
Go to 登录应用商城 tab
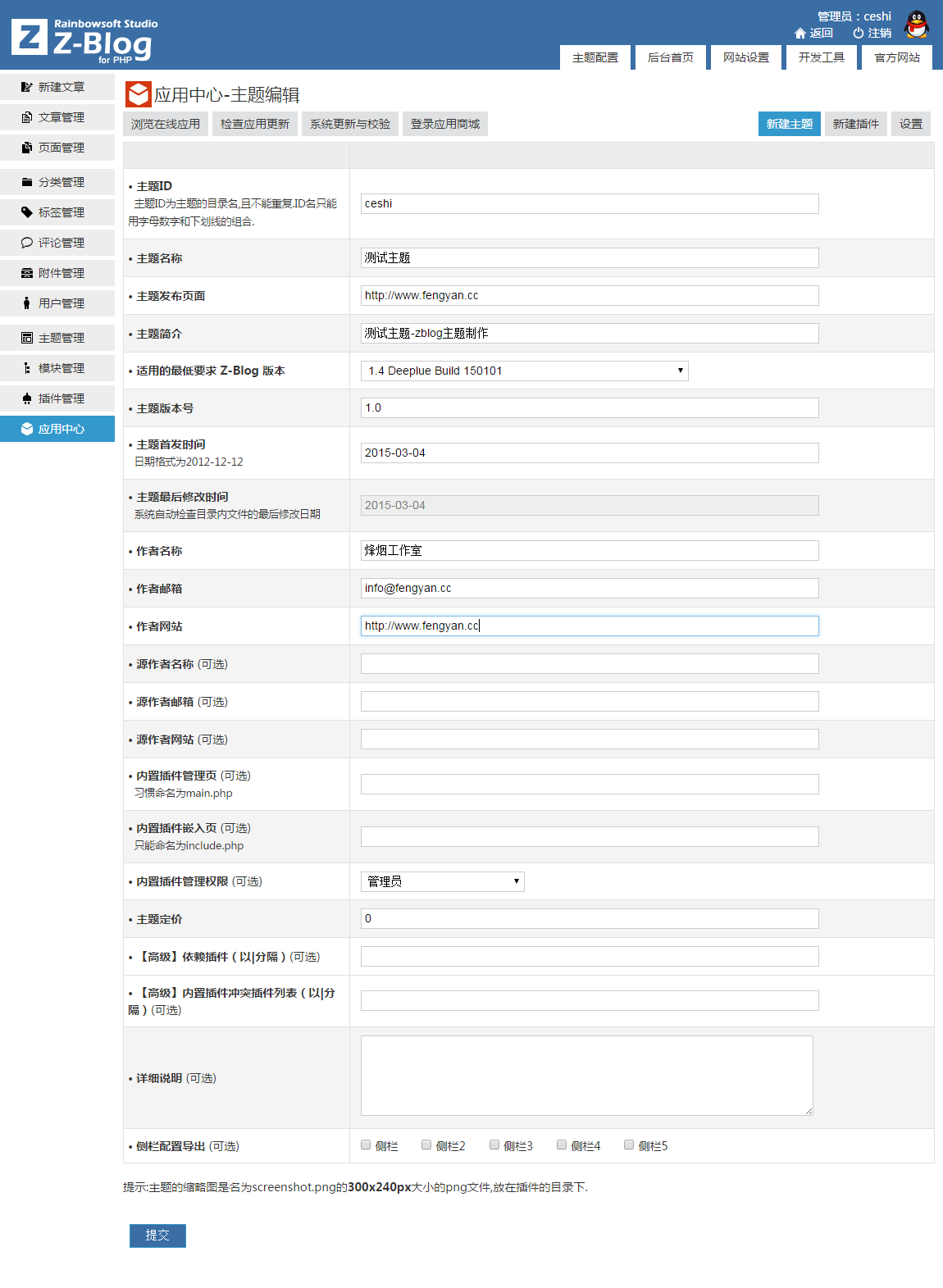[x=445, y=124]
